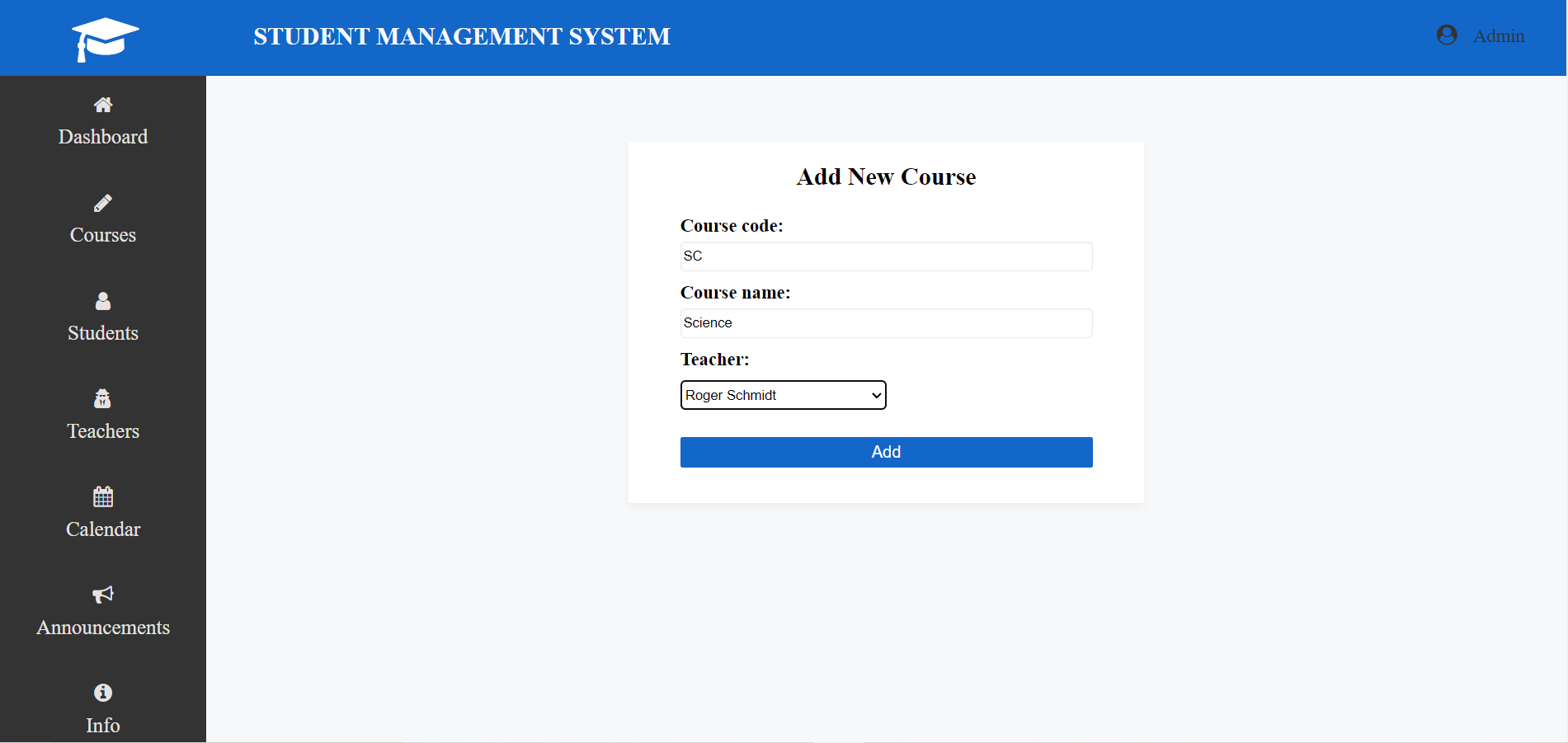1568x743 pixels.
Task: Click the dropdown chevron next to Roger Schmidt
Action: coord(875,395)
